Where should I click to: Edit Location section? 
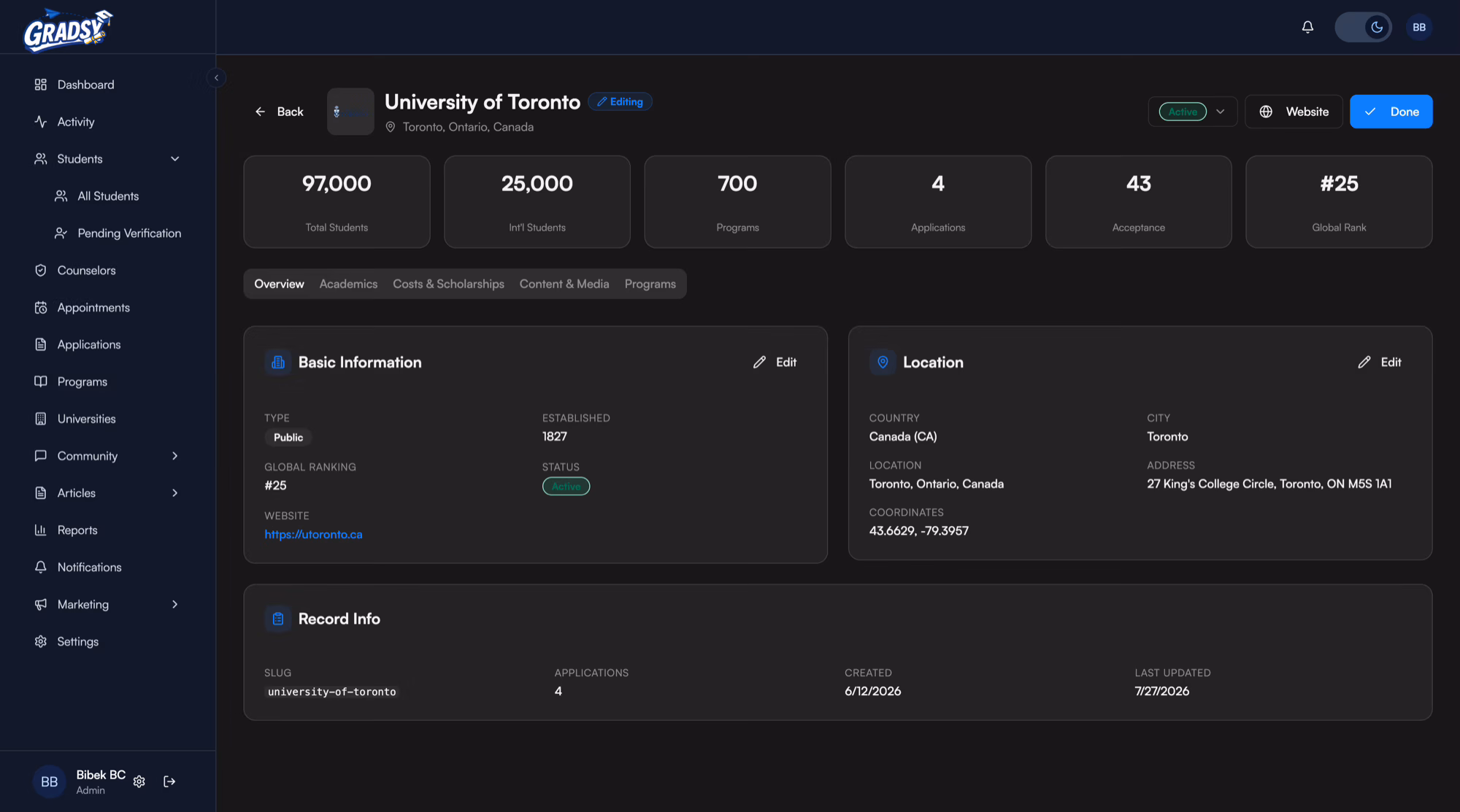pyautogui.click(x=1380, y=362)
